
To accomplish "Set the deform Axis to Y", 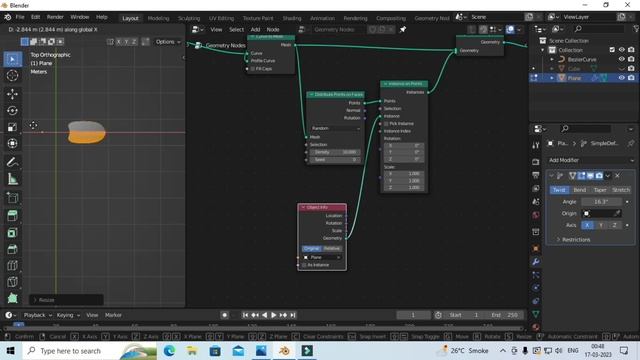I will [601, 225].
